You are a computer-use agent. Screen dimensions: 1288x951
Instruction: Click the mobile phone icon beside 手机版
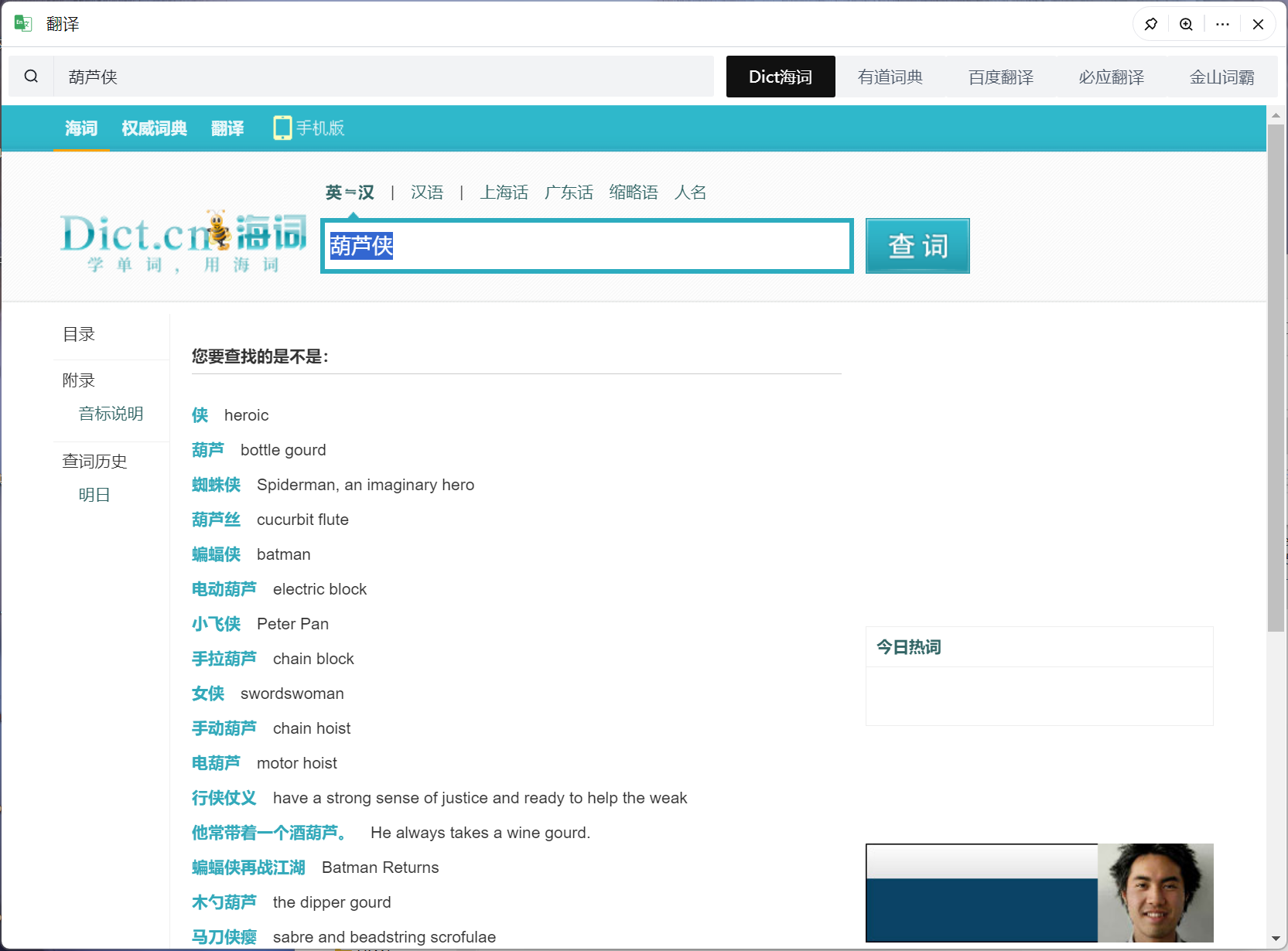282,128
